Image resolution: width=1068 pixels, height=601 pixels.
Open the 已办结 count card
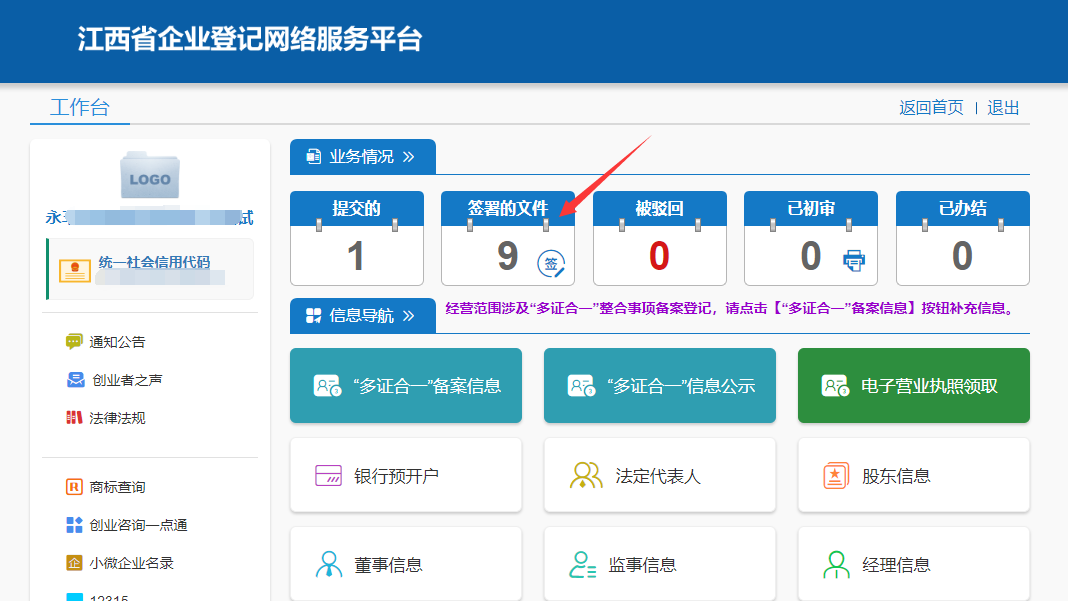point(962,238)
